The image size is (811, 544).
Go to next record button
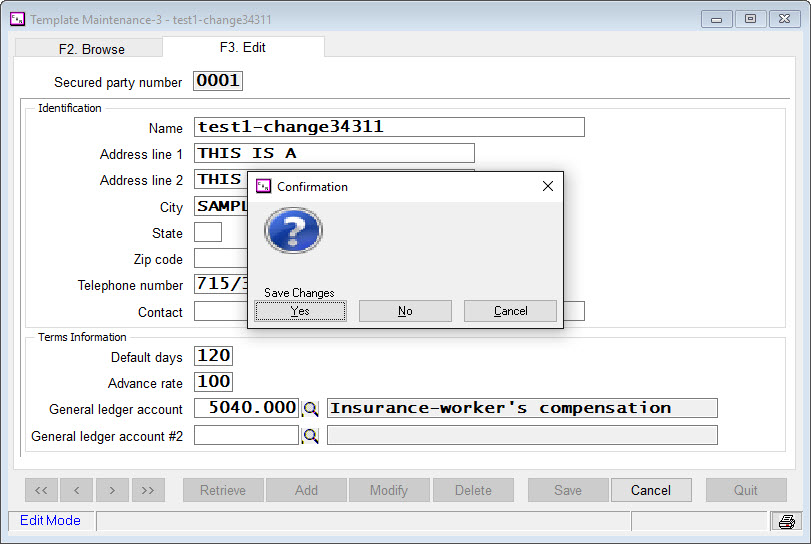click(112, 490)
